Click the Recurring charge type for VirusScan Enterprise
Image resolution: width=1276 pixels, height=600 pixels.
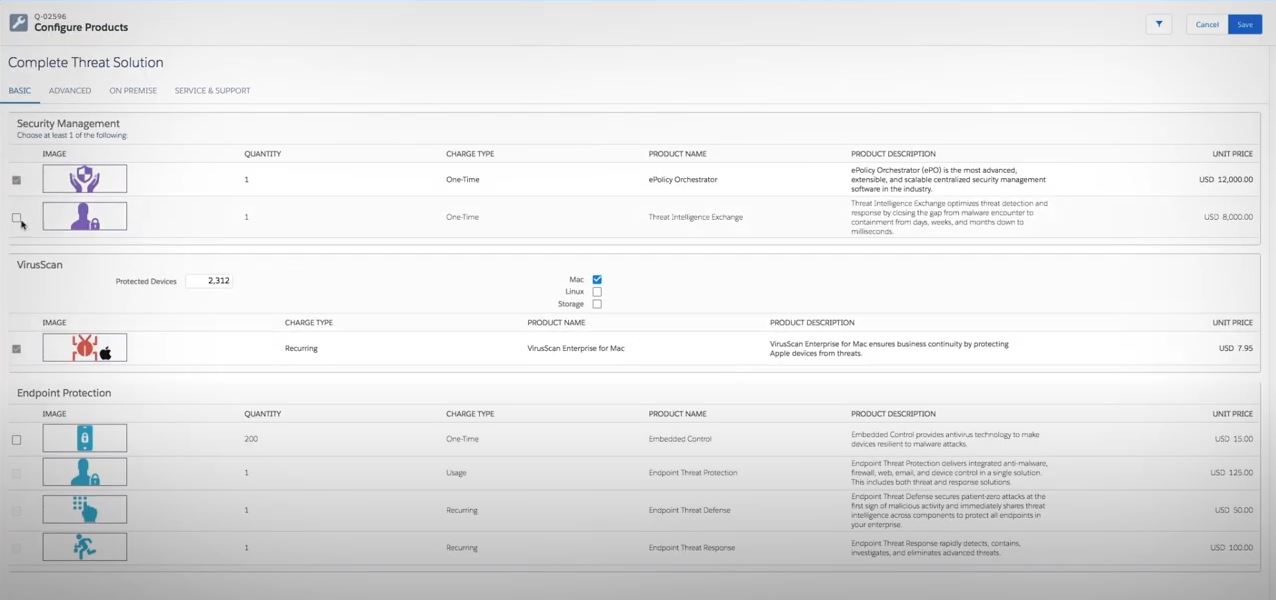click(301, 349)
